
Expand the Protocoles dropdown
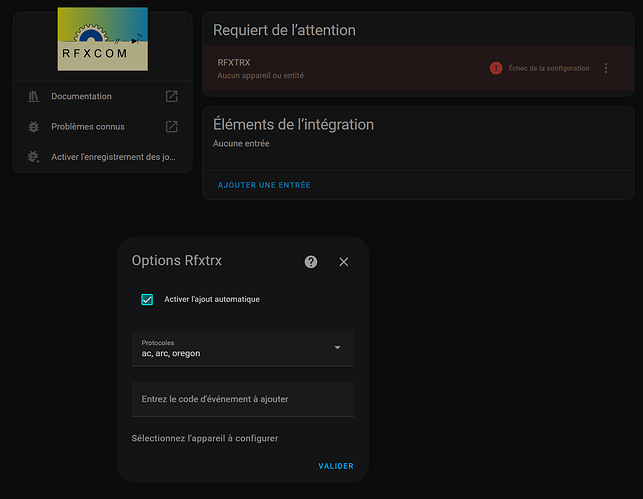[x=243, y=349]
